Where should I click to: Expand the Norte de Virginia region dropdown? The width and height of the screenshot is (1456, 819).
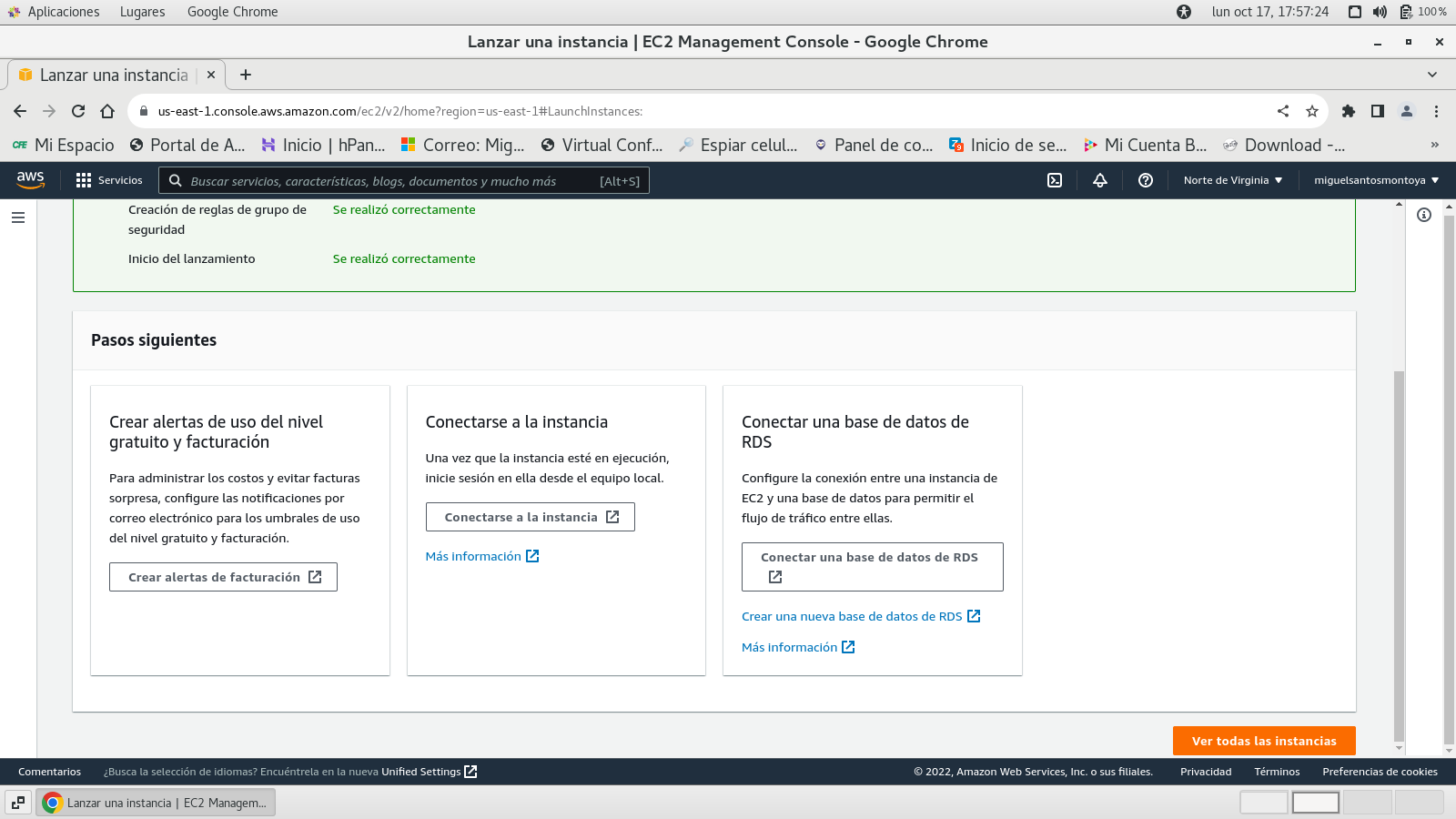(x=1233, y=180)
